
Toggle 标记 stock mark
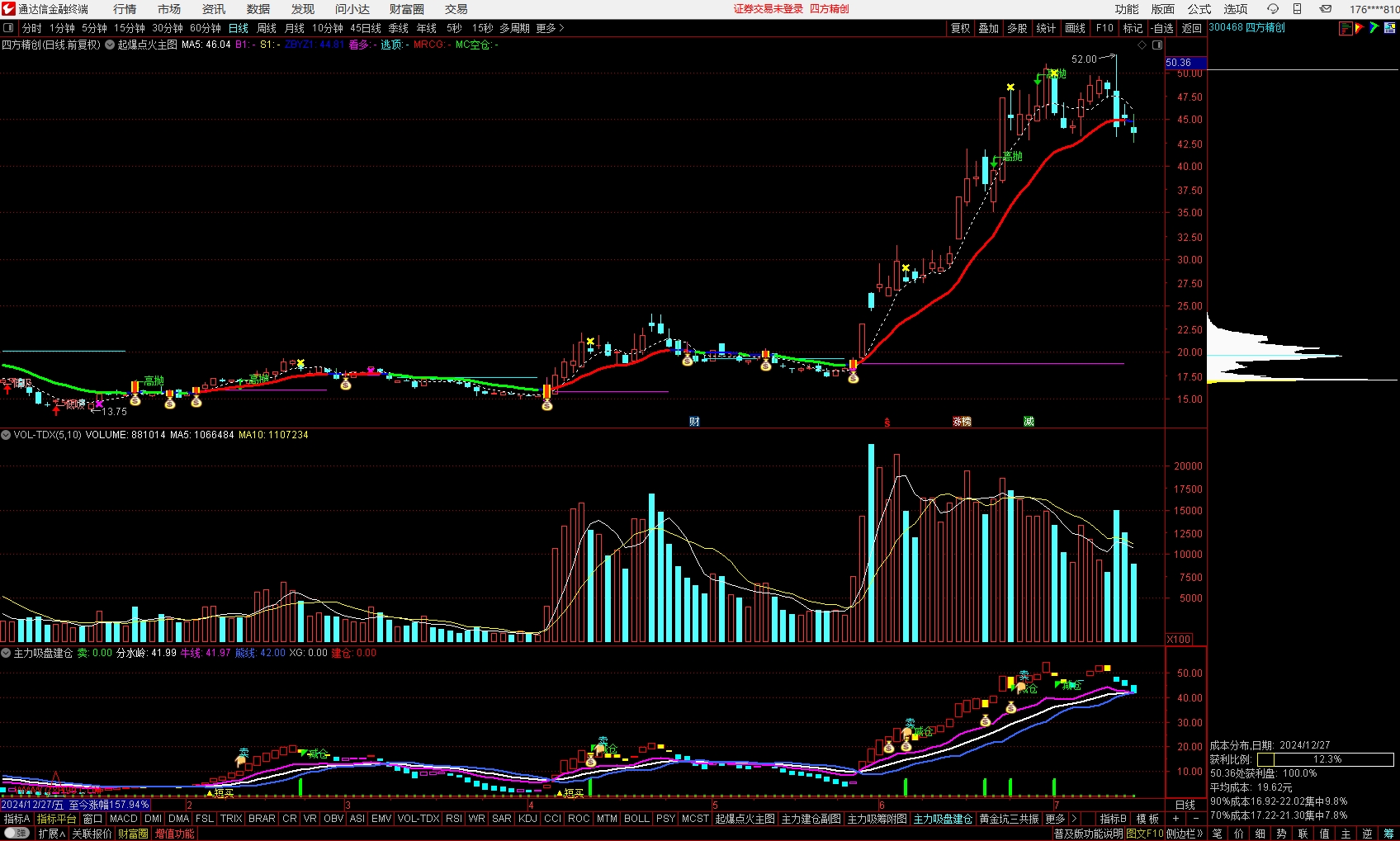coord(1133,28)
